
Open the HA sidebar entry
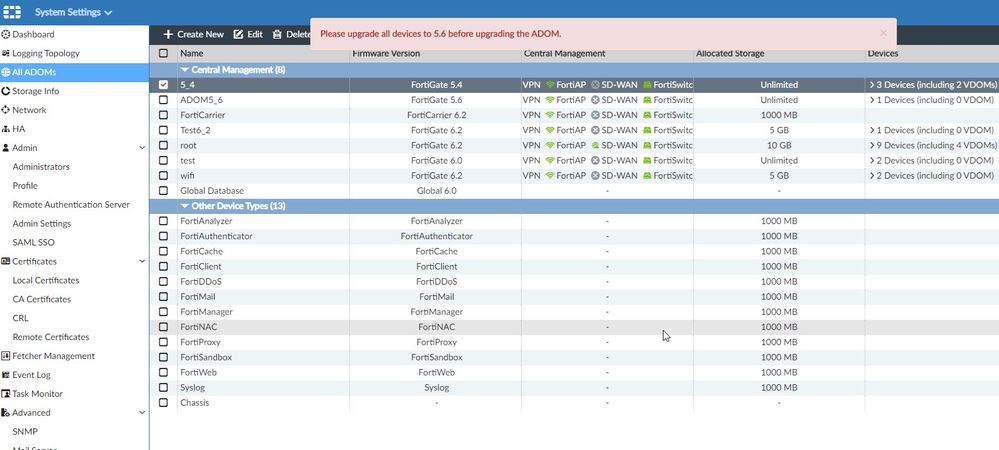(x=18, y=129)
